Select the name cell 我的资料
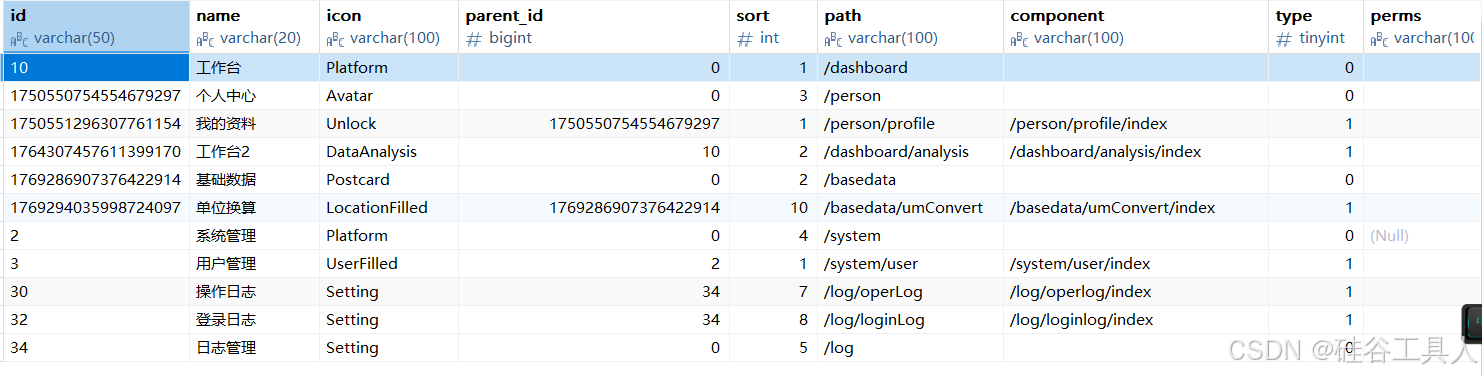The height and width of the screenshot is (376, 1482). (254, 124)
